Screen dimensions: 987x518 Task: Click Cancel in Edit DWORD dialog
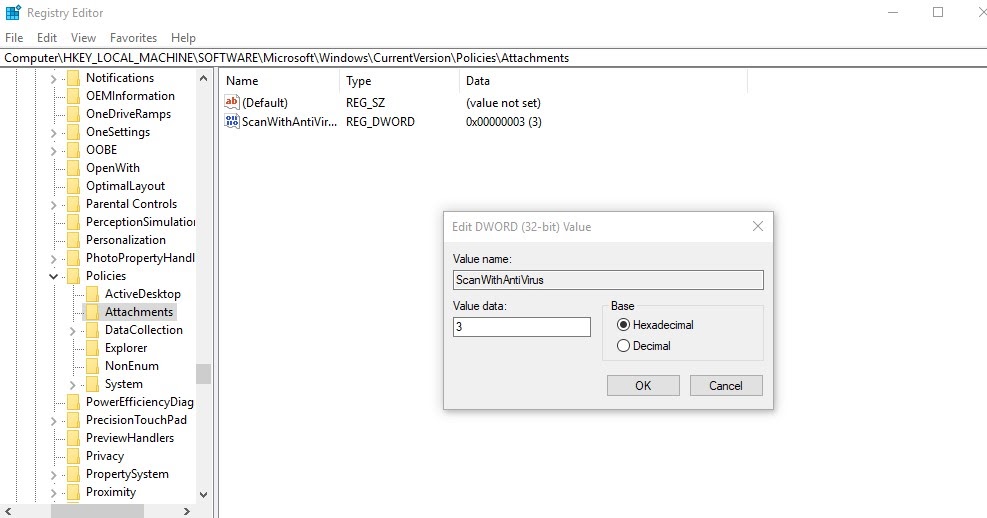[x=726, y=386]
